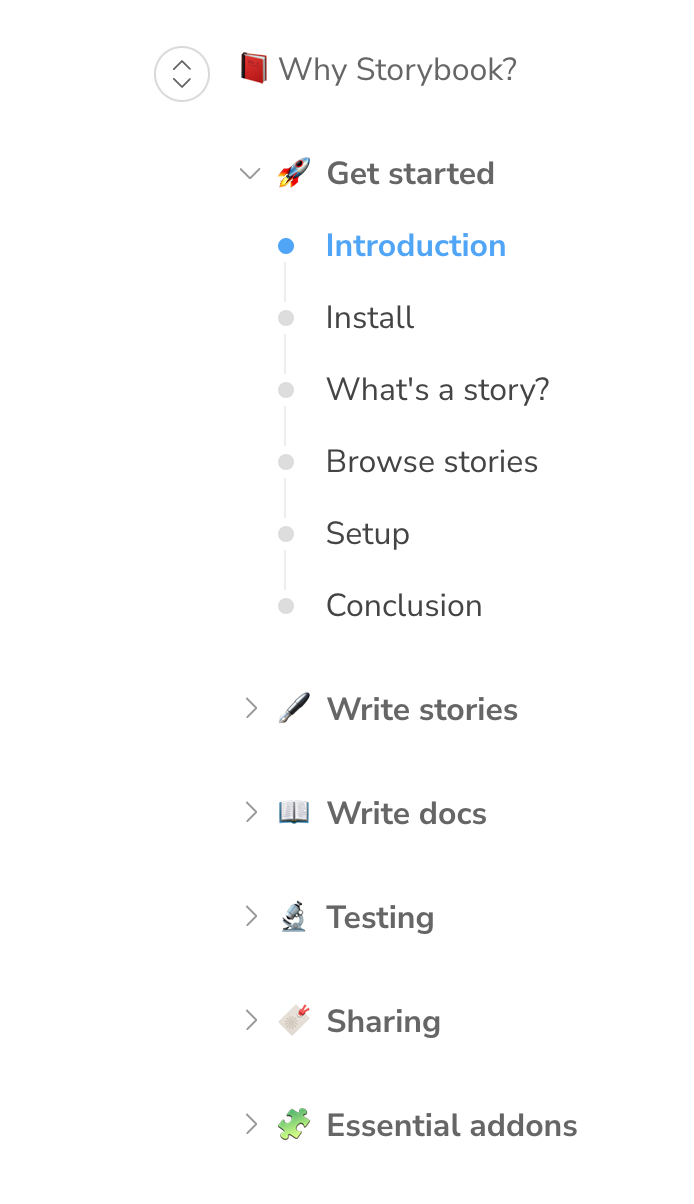Click the pushpin note icon beside Sharing
The width and height of the screenshot is (694, 1204).
[295, 1020]
